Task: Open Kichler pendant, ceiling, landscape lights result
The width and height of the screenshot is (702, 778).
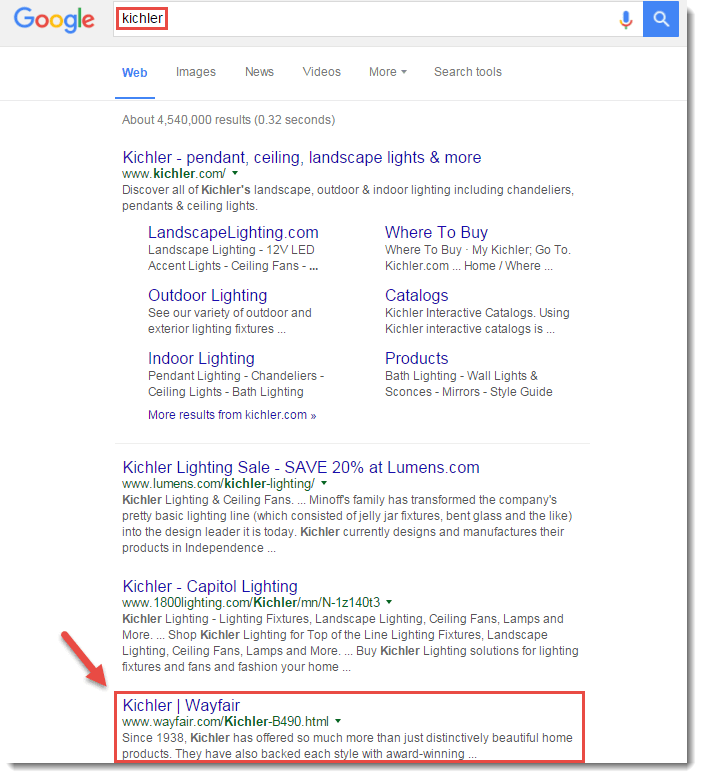Action: point(302,157)
